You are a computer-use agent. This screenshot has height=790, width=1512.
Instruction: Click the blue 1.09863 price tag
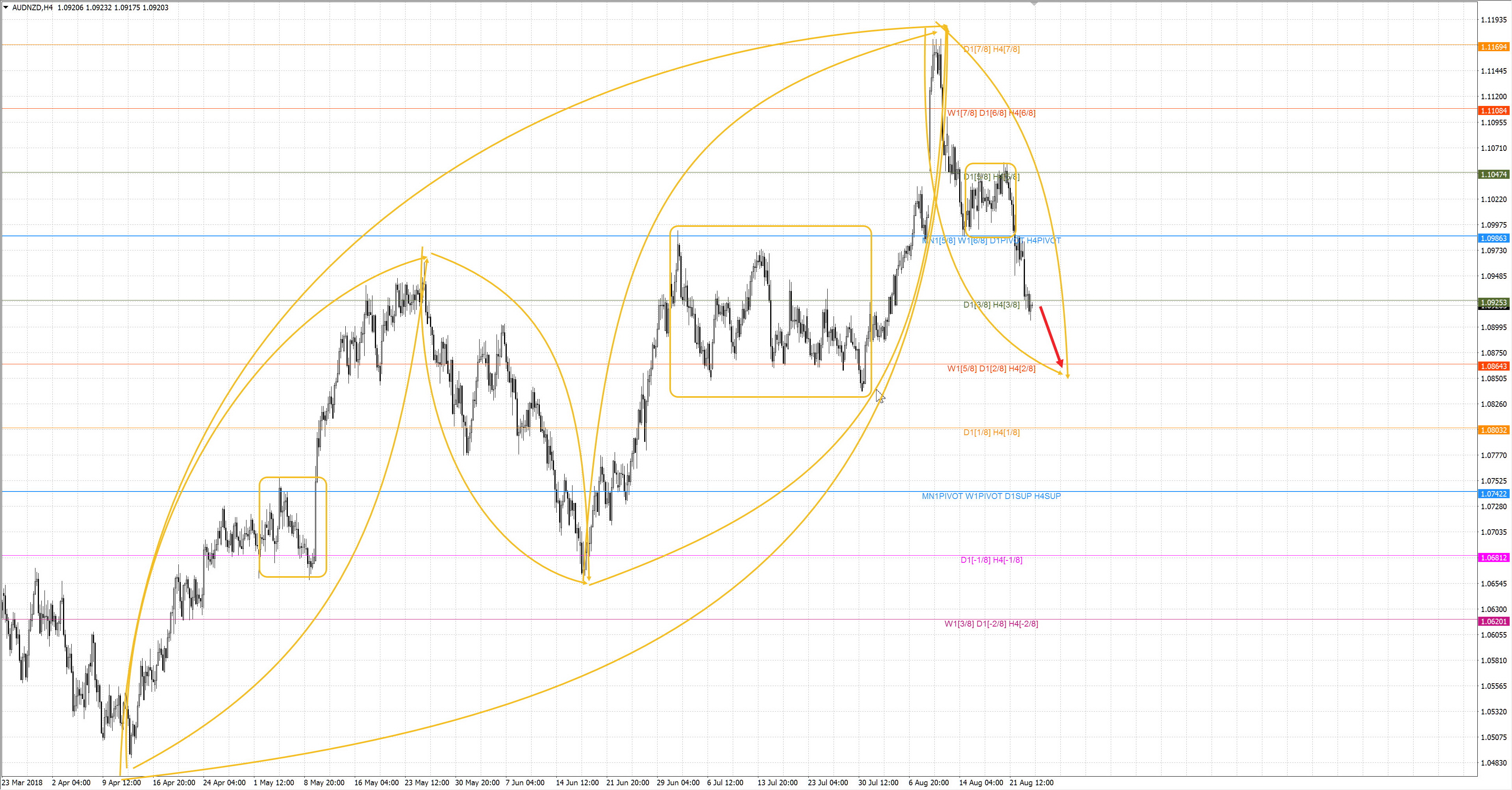click(x=1493, y=238)
